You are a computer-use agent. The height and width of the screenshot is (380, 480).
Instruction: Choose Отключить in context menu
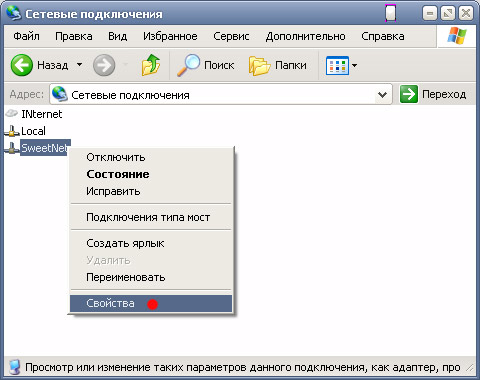coord(151,157)
